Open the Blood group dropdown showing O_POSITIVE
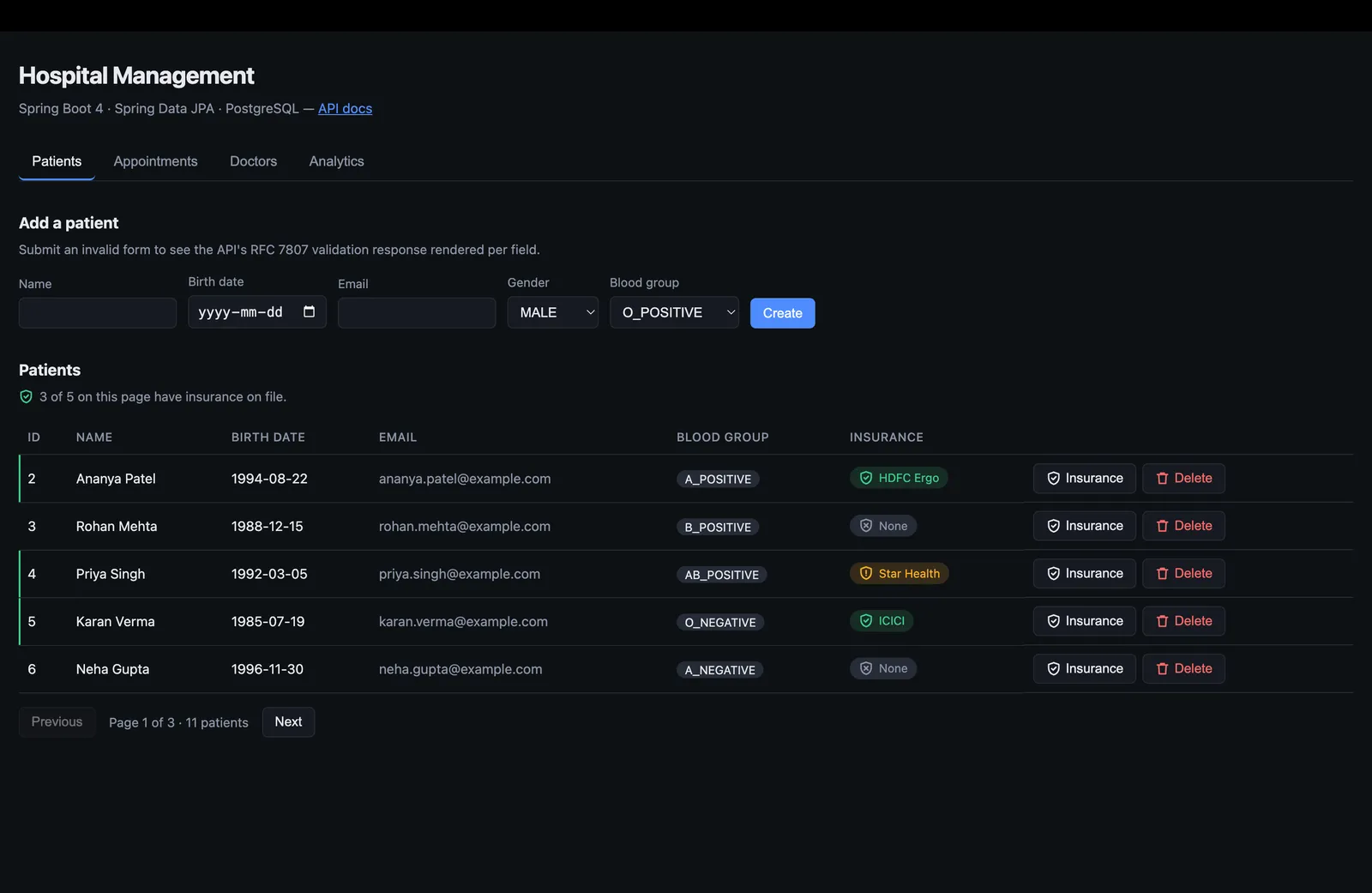 coord(674,312)
